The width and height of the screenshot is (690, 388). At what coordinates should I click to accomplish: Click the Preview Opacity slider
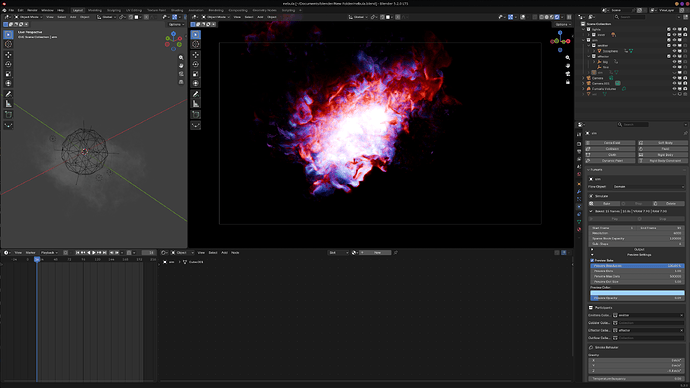pos(637,298)
